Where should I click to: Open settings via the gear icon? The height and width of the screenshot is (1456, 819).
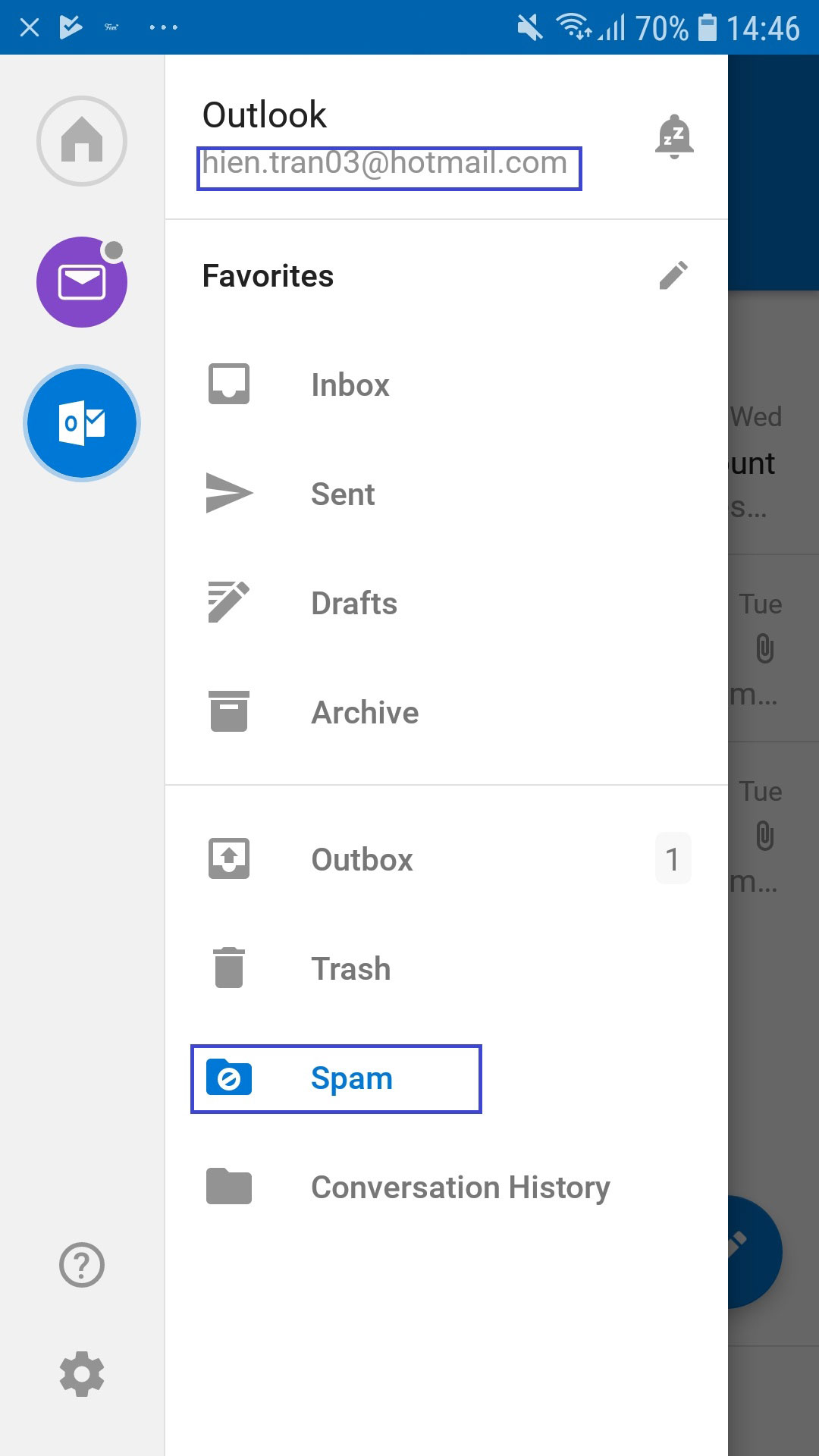pyautogui.click(x=82, y=1374)
